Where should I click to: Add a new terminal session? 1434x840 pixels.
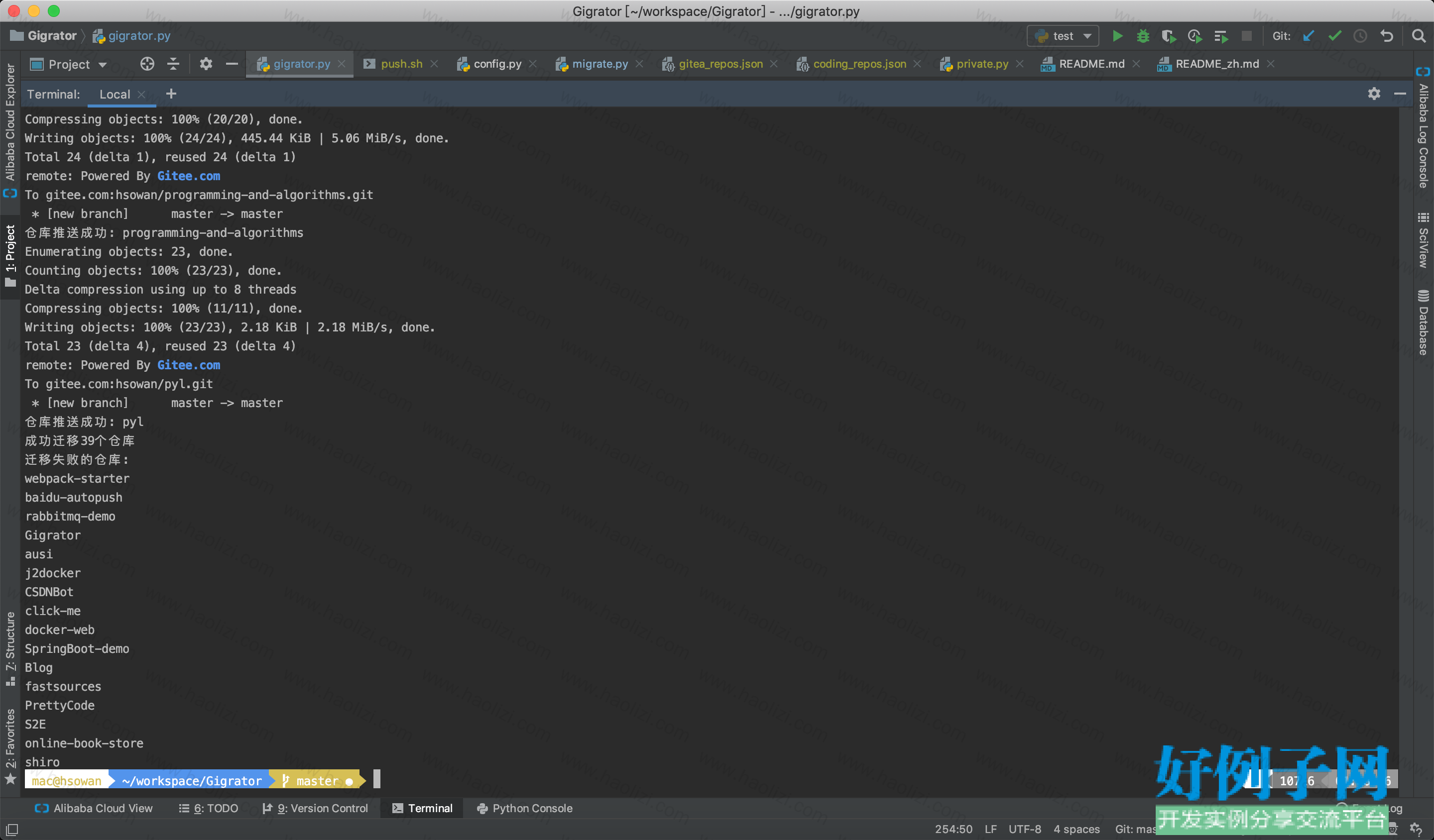coord(171,94)
